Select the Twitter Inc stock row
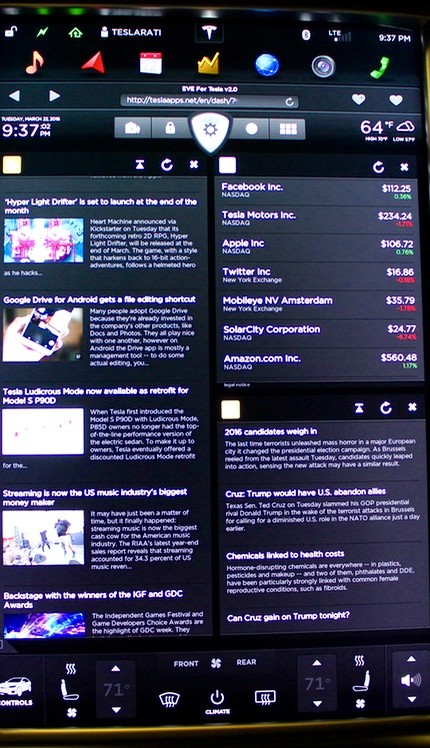430x748 pixels. click(x=319, y=275)
